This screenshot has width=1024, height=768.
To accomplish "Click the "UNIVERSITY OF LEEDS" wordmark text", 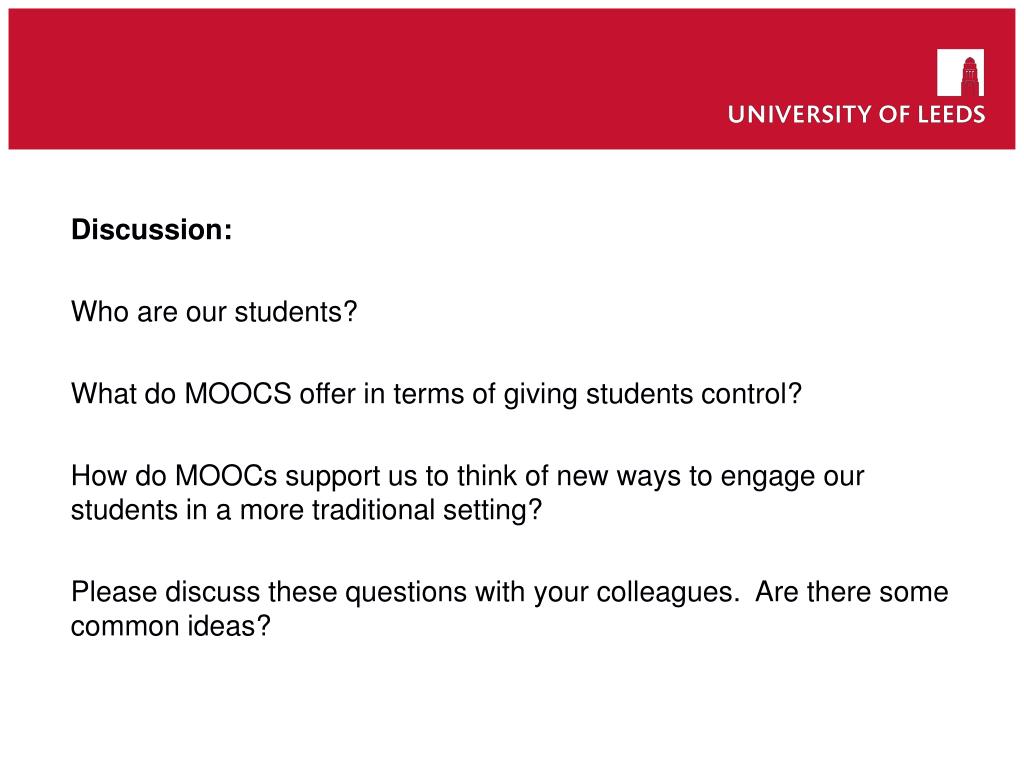I will pos(856,114).
